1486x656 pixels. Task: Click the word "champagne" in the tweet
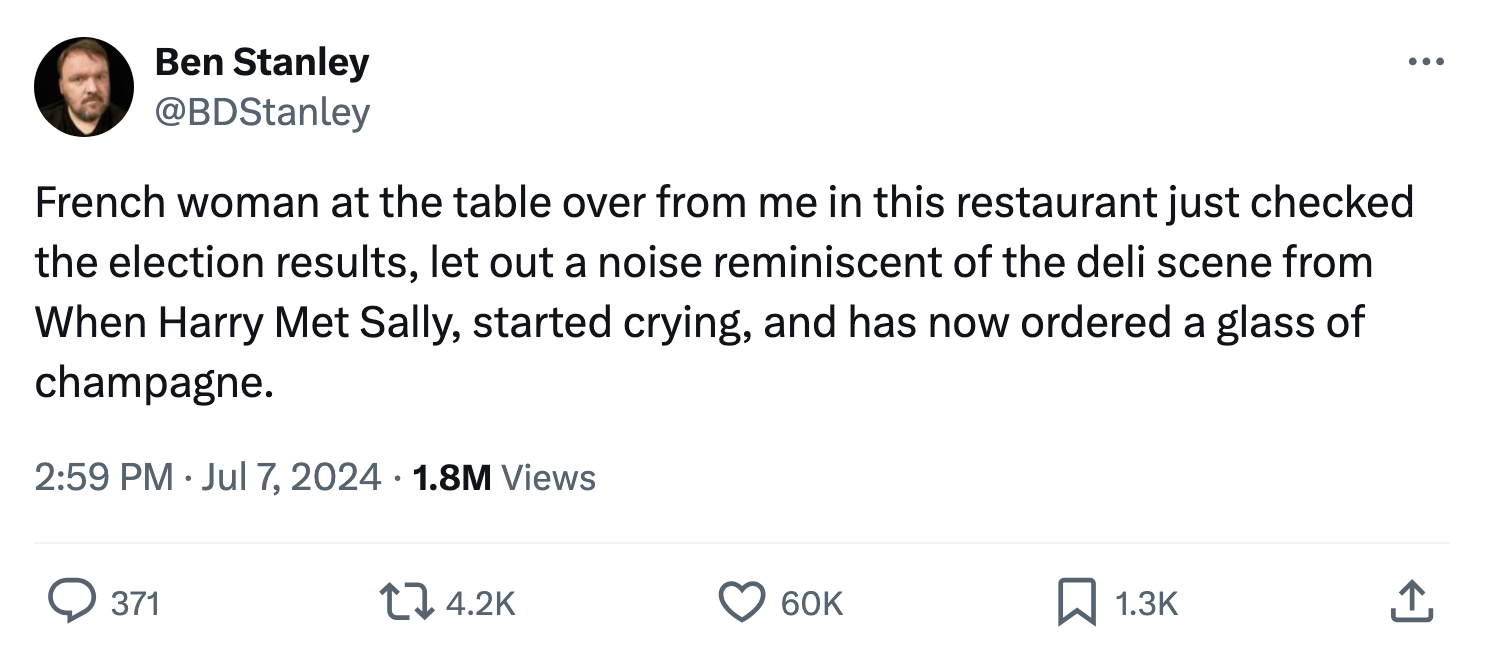(150, 385)
